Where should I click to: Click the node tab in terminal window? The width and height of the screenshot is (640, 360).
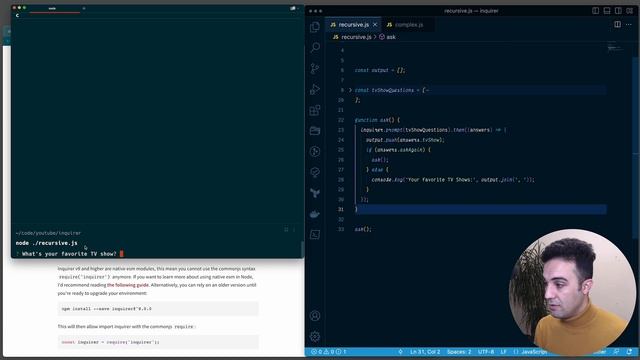[x=52, y=8]
